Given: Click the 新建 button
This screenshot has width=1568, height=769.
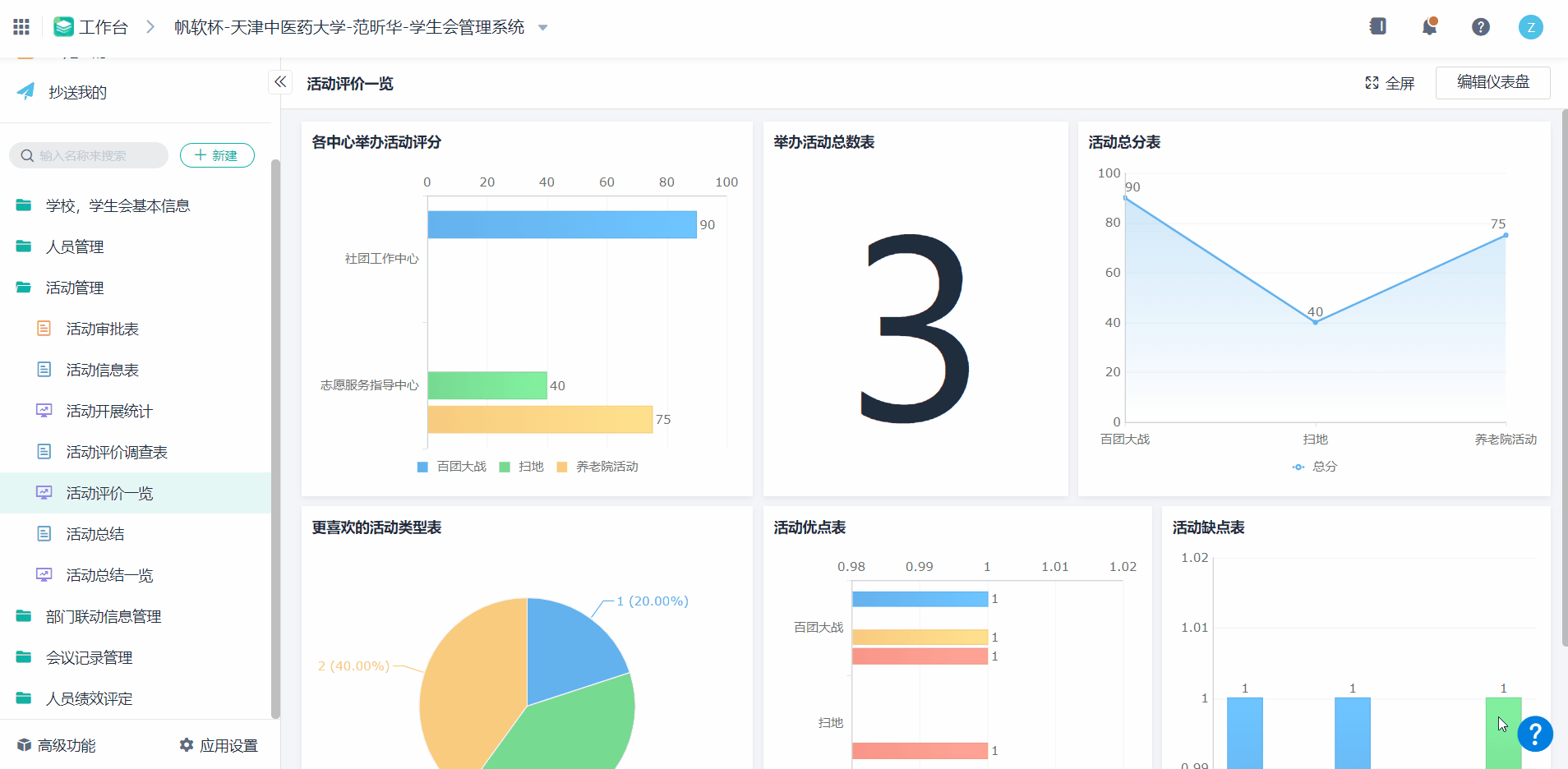Looking at the screenshot, I should [x=217, y=155].
